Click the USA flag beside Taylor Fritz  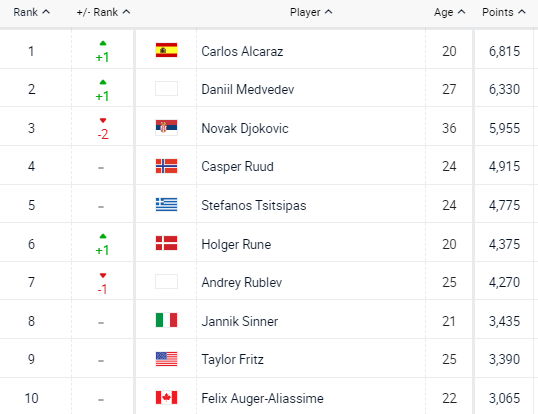166,359
